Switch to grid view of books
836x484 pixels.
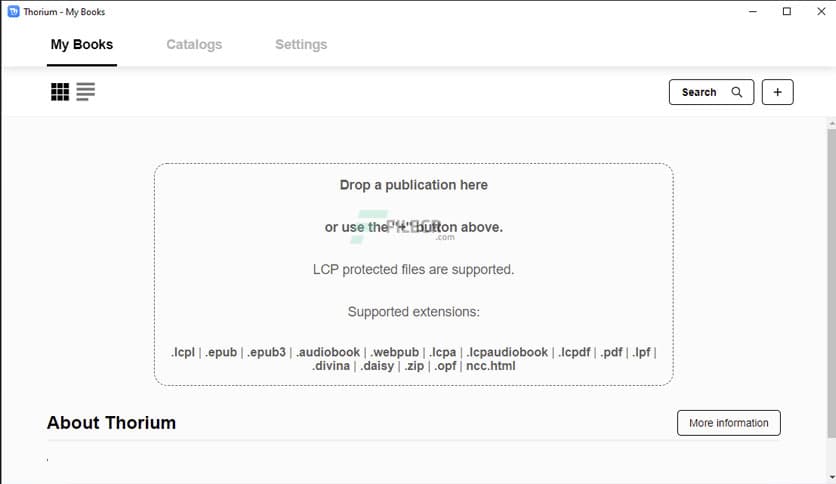(x=60, y=92)
